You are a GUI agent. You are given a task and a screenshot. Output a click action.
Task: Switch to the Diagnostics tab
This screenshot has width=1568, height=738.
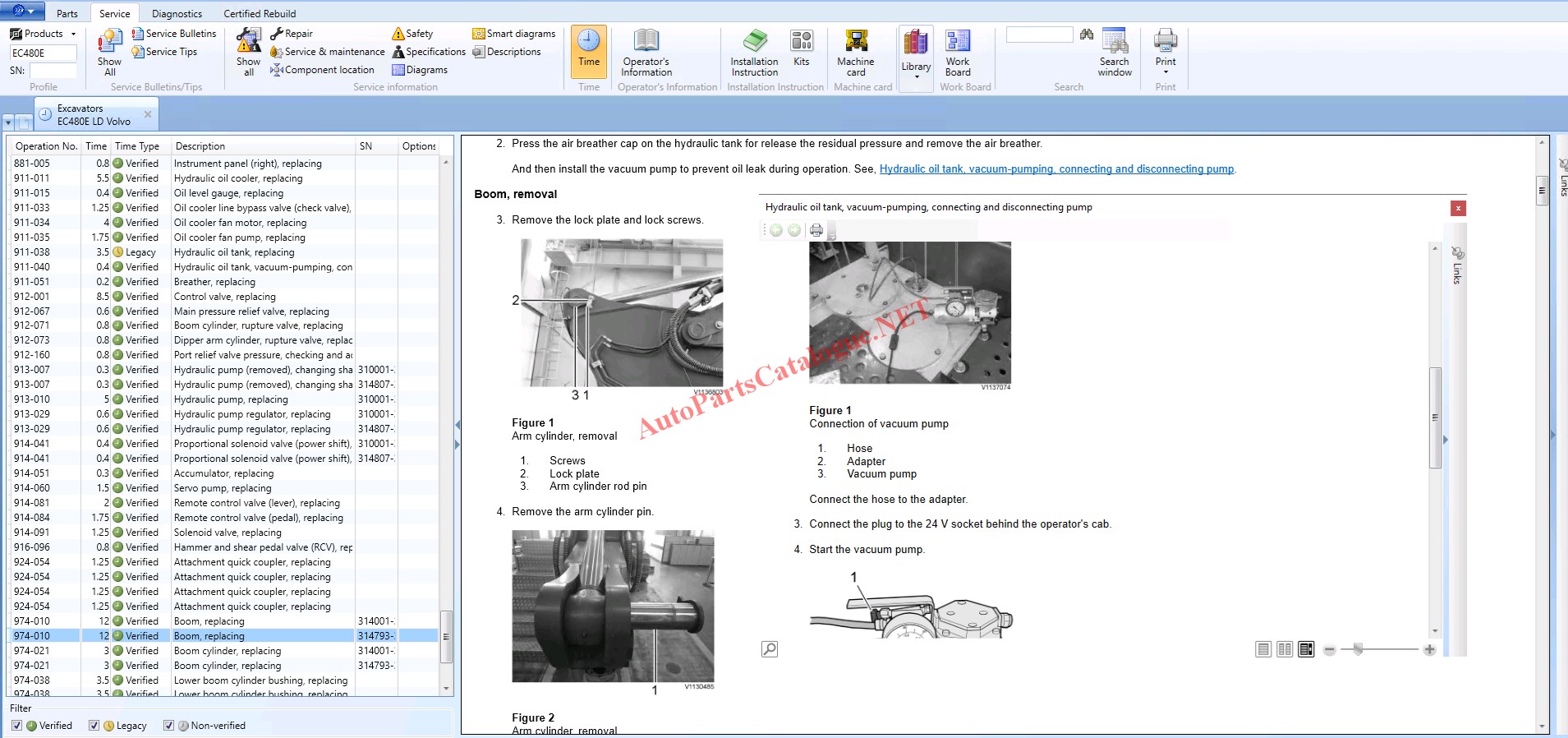[x=177, y=14]
